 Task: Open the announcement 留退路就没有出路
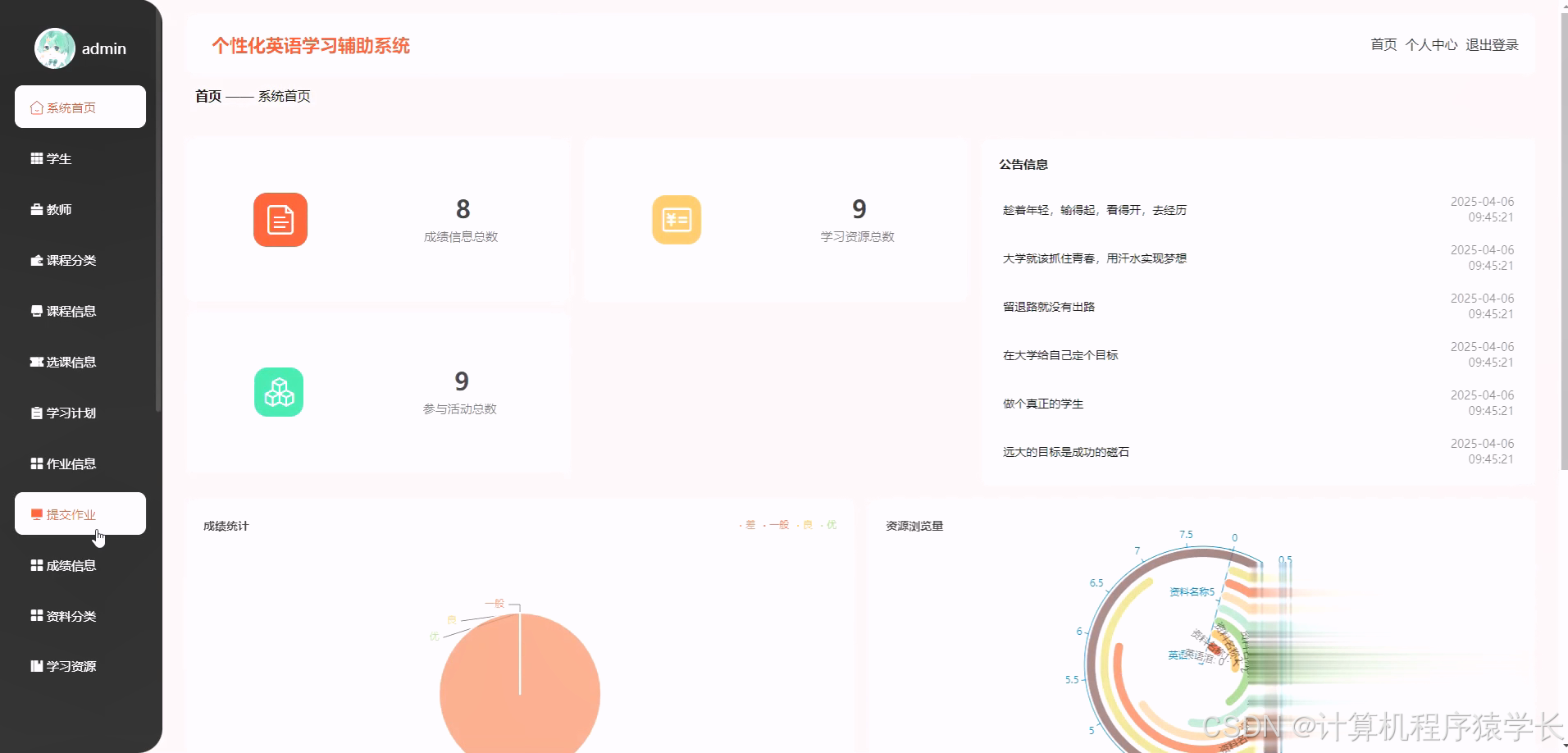coord(1052,307)
